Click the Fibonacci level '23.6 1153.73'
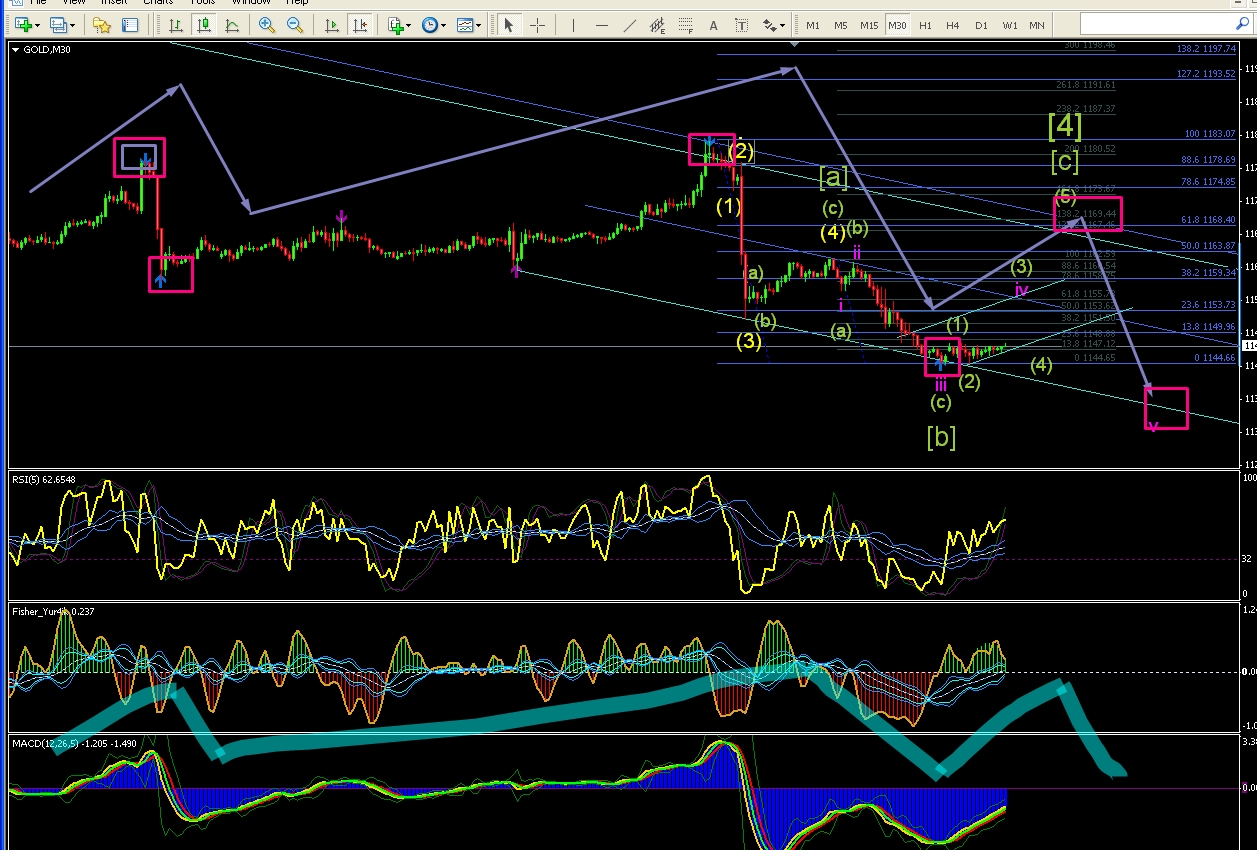Image resolution: width=1257 pixels, height=850 pixels. coord(1208,305)
